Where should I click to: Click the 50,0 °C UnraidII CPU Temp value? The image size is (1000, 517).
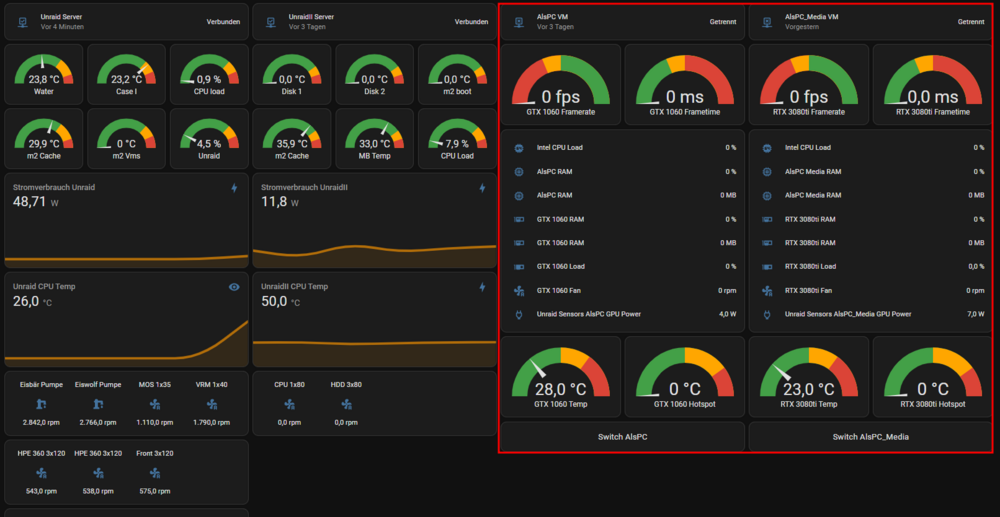281,301
